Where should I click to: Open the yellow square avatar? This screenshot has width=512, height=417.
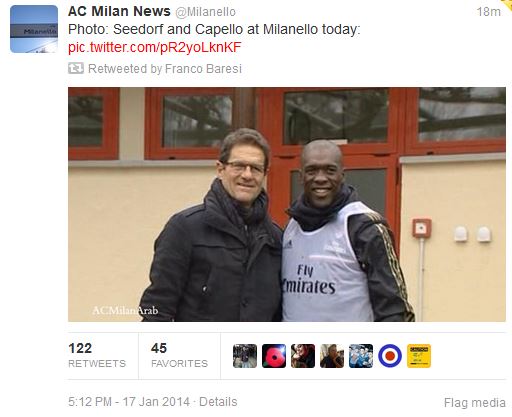[419, 356]
